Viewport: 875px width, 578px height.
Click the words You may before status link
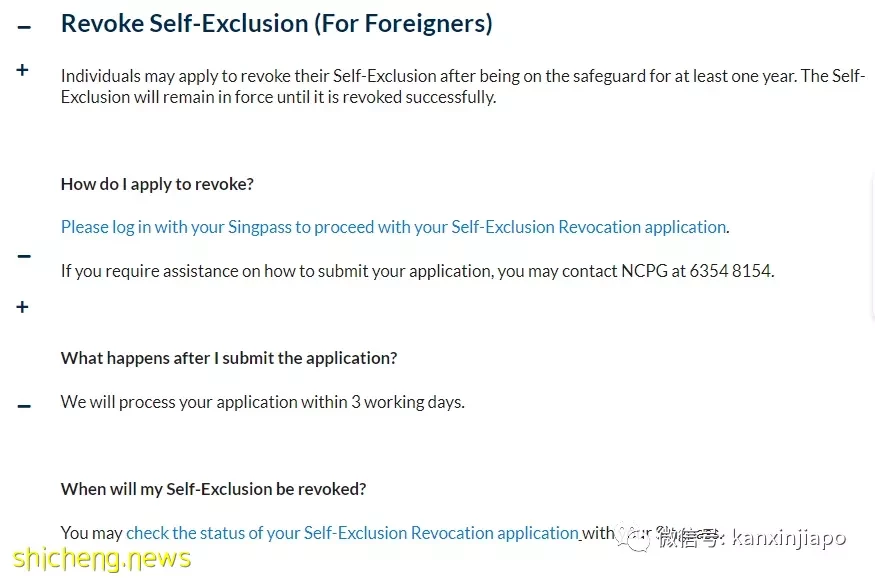pos(92,533)
